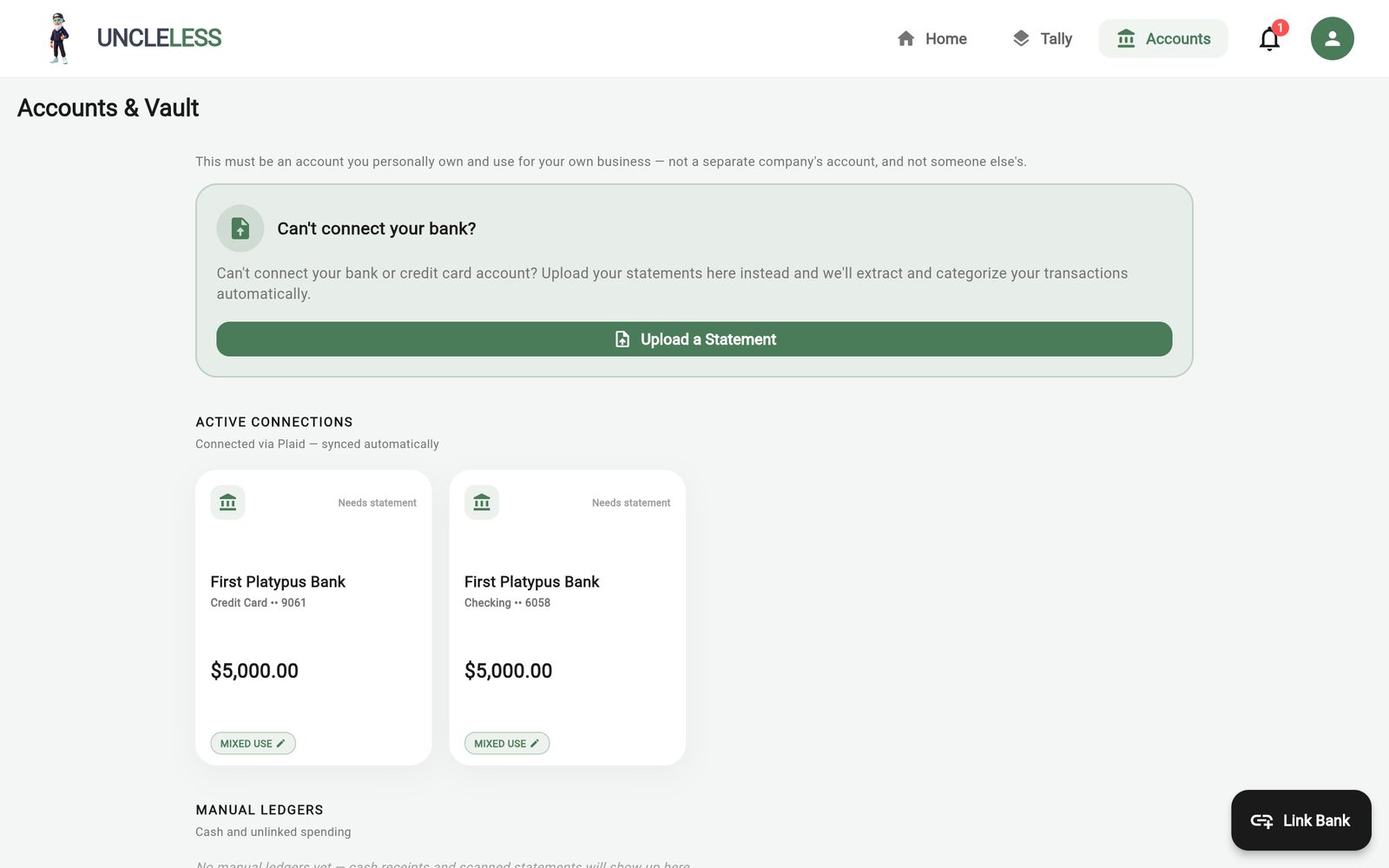Click Upload a Statement button
1389x868 pixels.
(694, 339)
